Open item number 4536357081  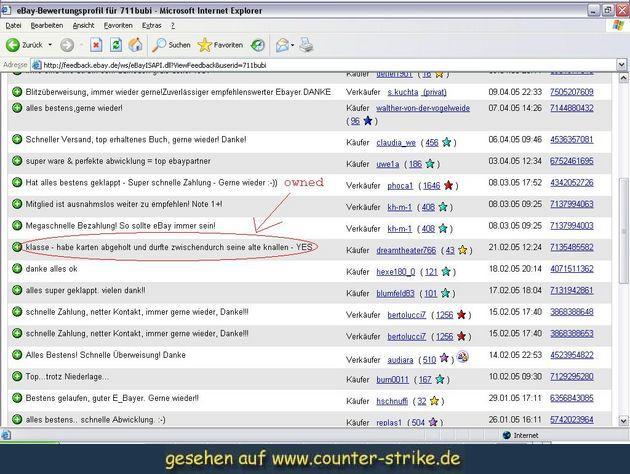571,139
